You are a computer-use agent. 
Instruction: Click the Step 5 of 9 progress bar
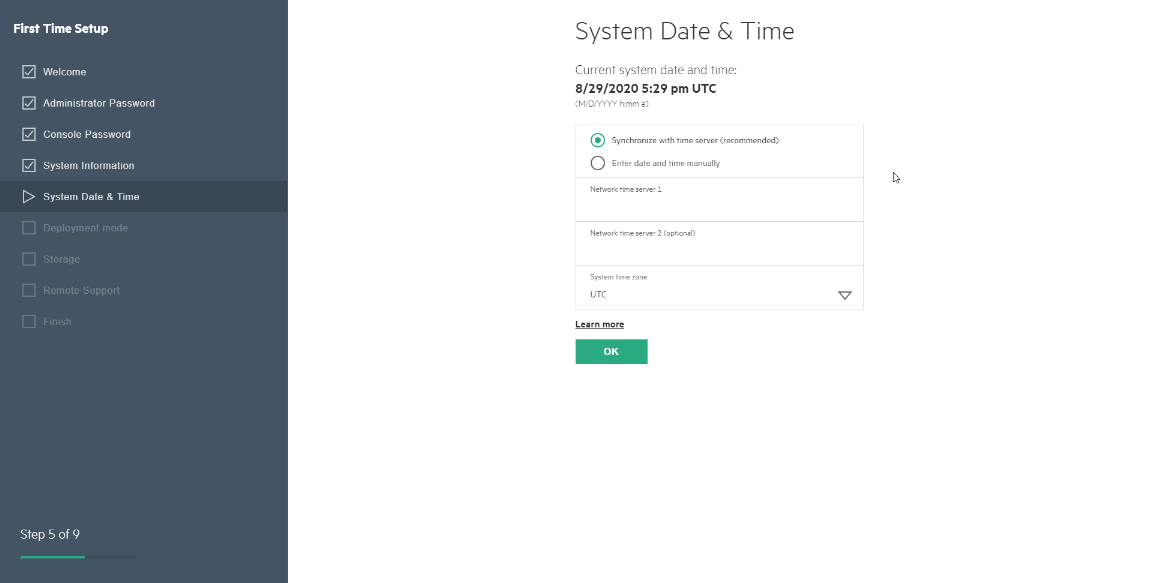tap(78, 557)
